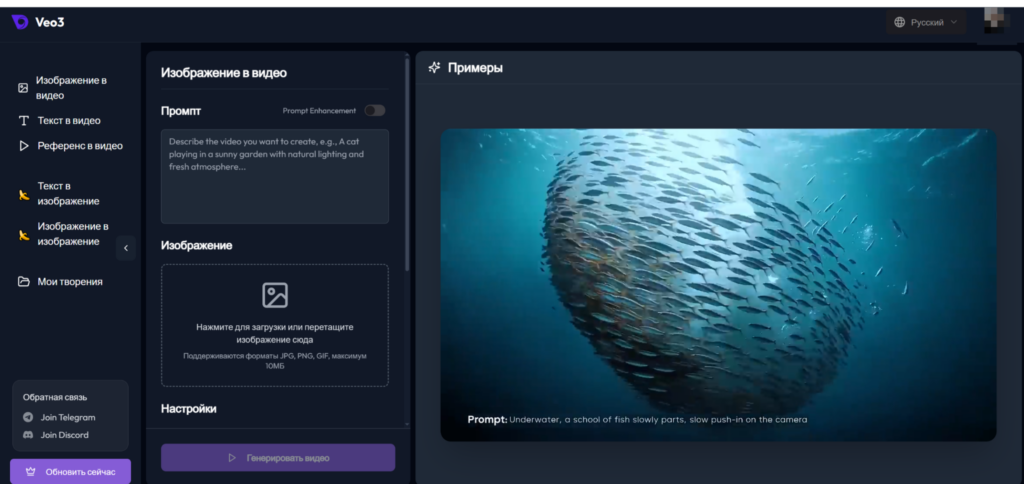
Task: Click the image upload icon in dropzone
Action: pos(275,295)
